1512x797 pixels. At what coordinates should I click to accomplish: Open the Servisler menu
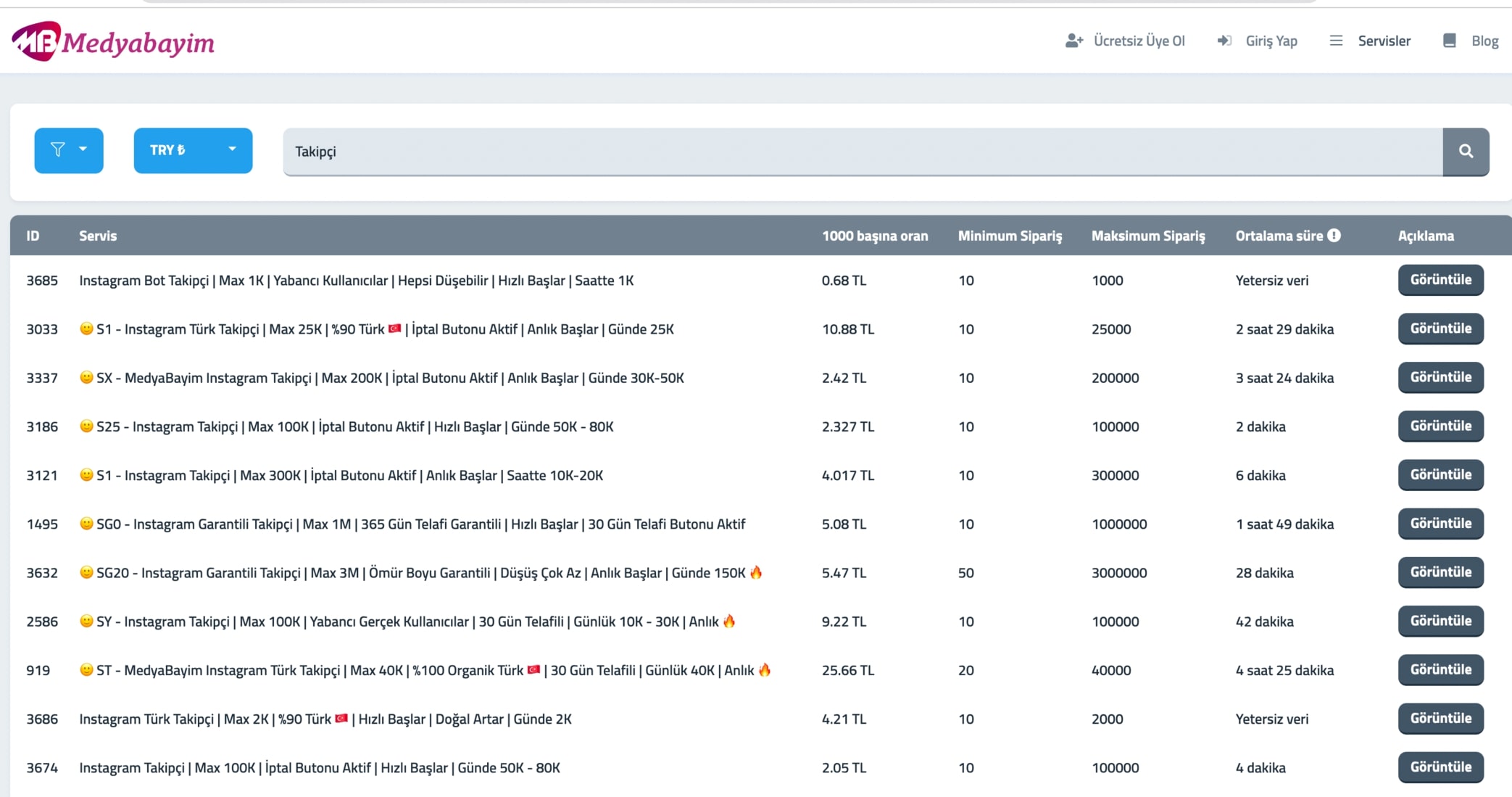click(1384, 41)
